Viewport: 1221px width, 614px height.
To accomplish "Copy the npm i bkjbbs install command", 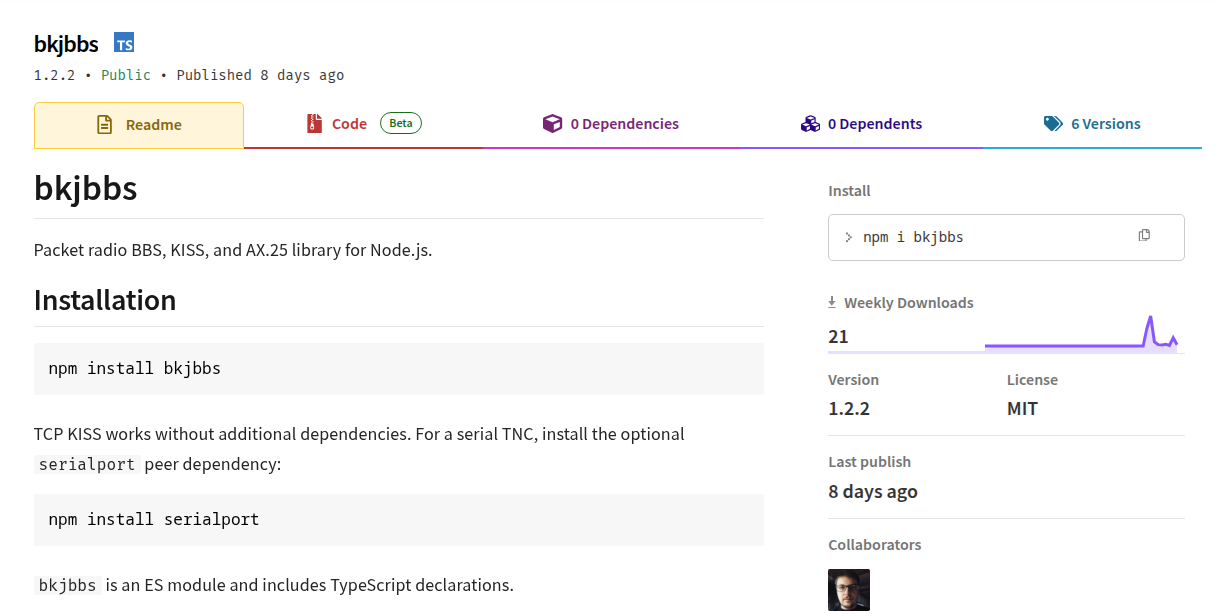I will point(1144,236).
